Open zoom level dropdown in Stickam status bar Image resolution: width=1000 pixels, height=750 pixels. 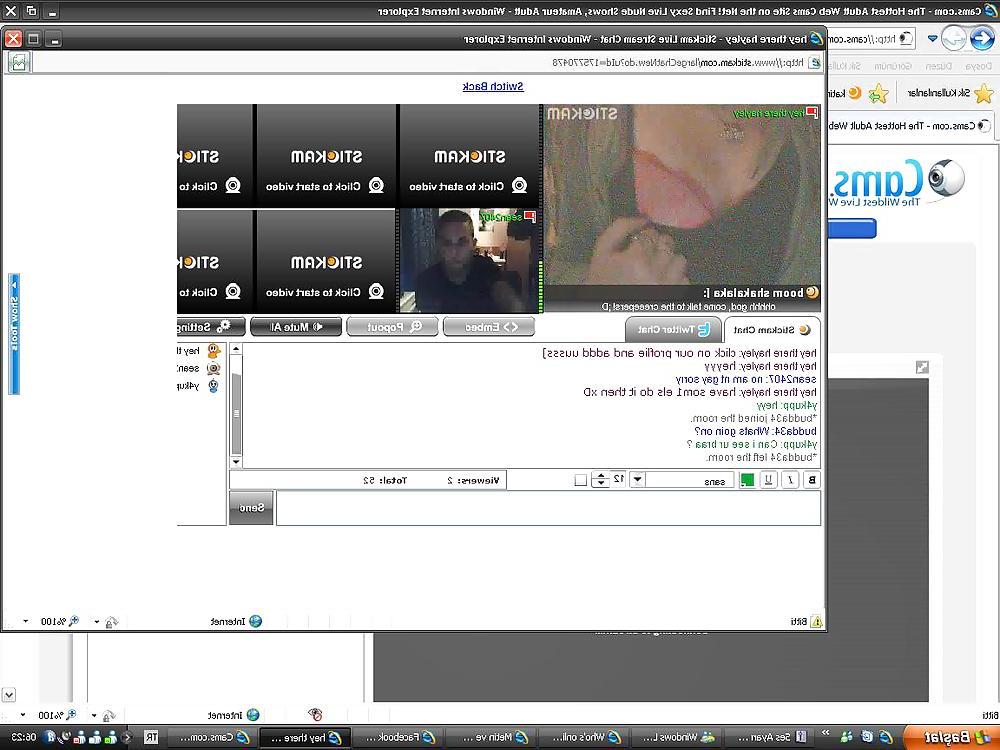click(26, 621)
